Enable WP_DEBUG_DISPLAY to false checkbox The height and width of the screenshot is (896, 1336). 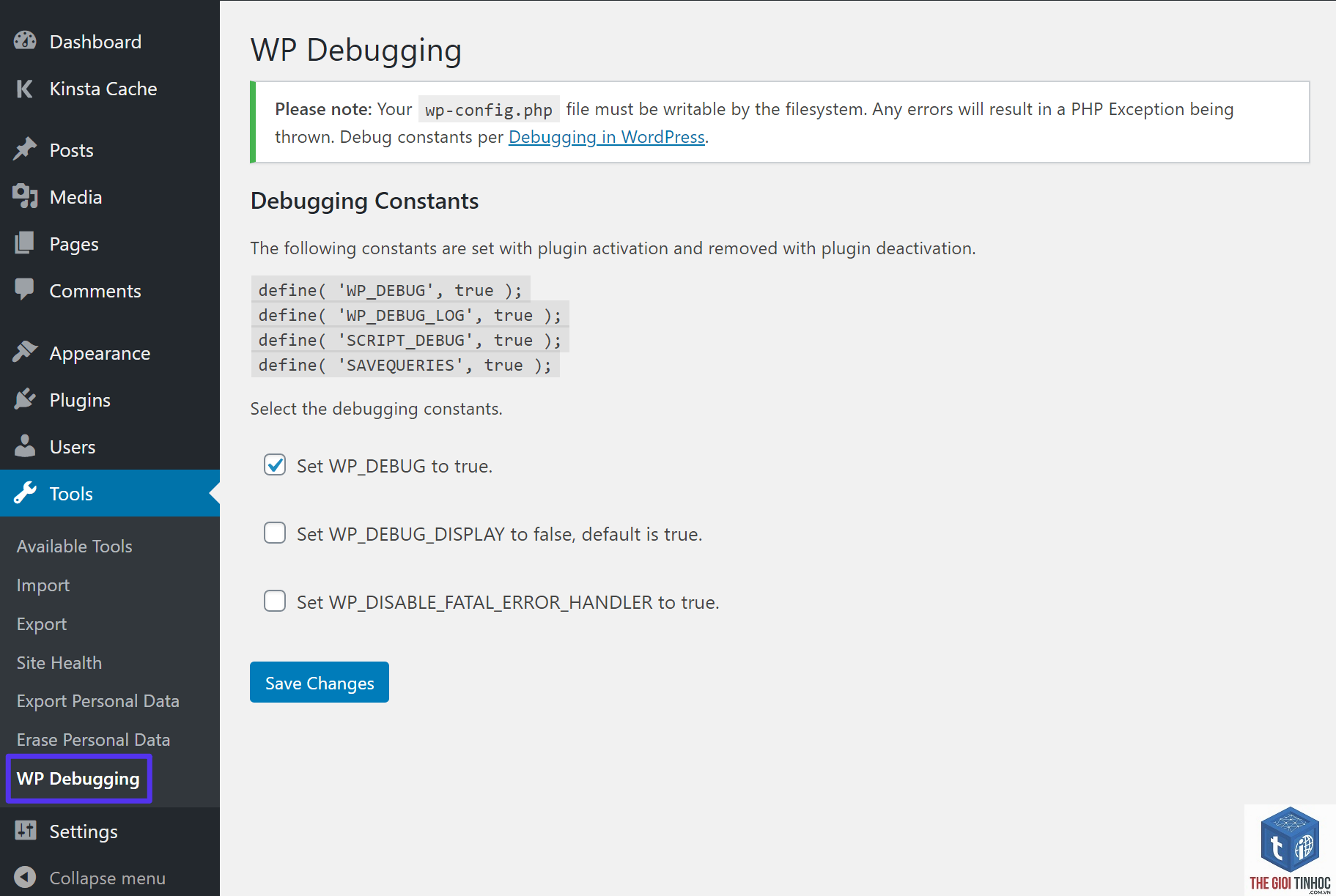pos(275,533)
